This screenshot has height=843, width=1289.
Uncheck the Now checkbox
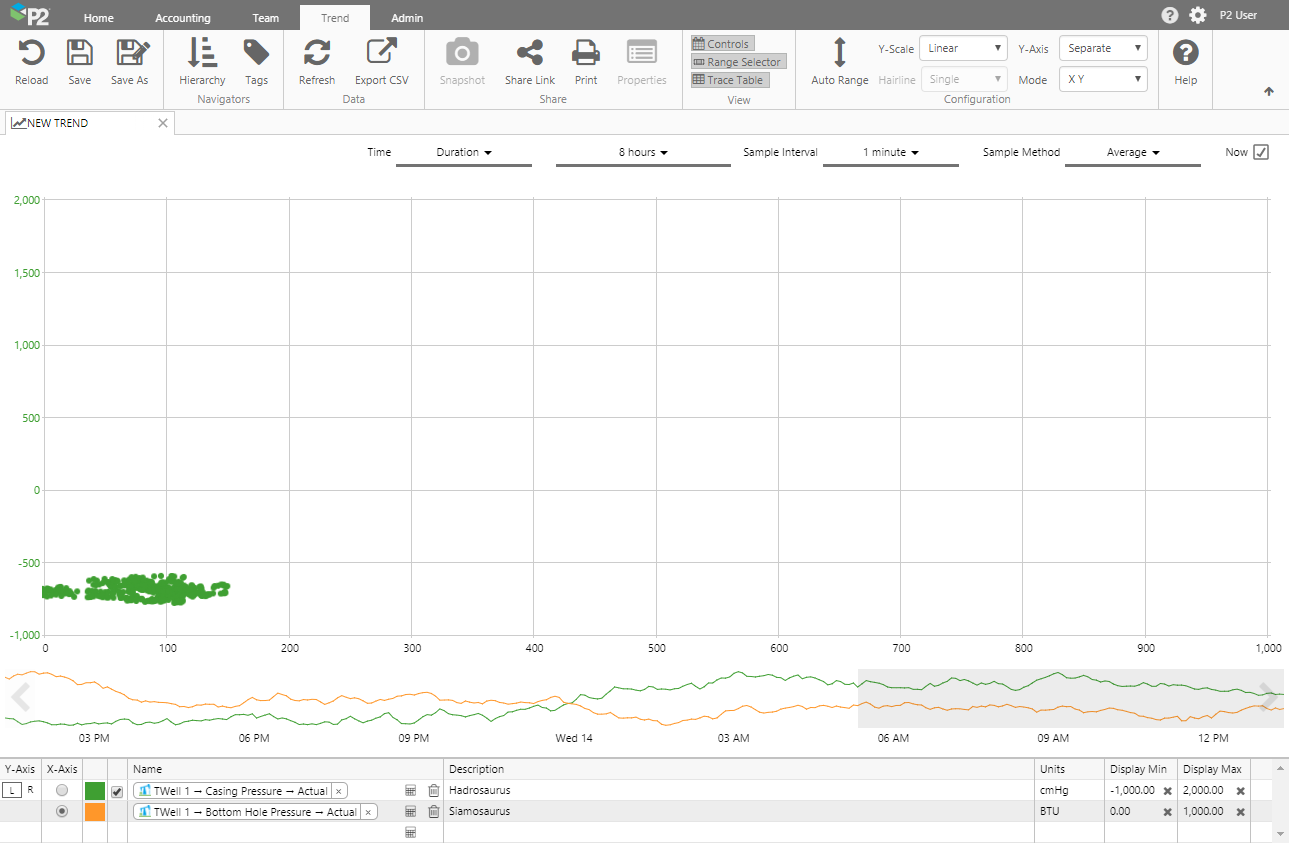[x=1261, y=152]
